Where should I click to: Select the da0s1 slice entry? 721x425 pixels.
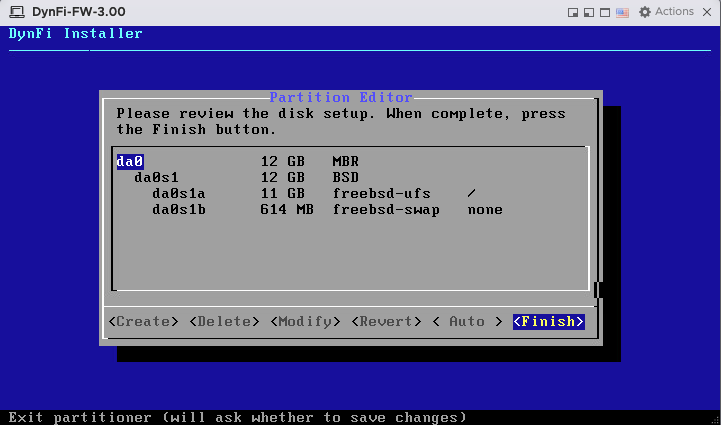[156, 178]
